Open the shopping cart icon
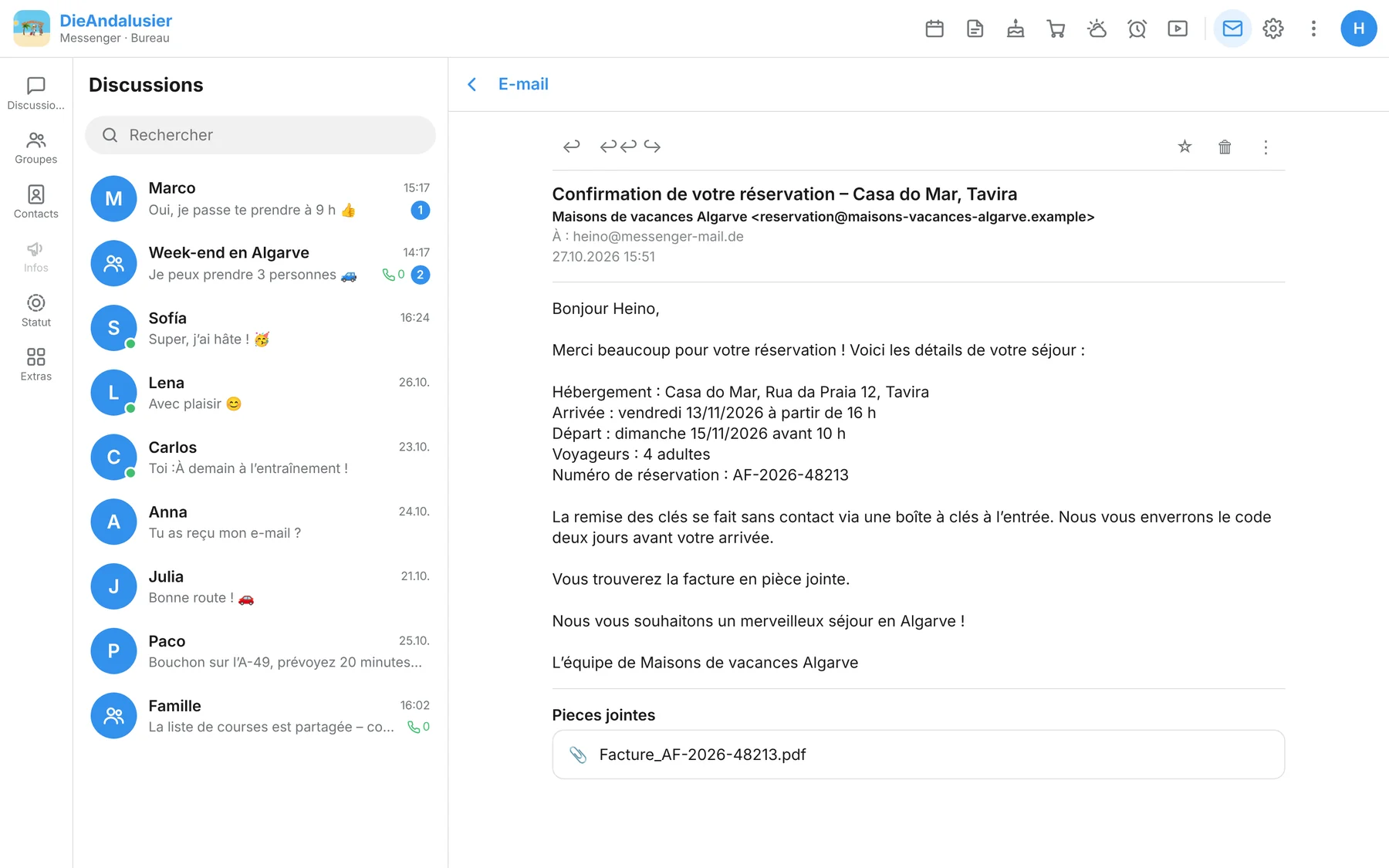Image resolution: width=1389 pixels, height=868 pixels. pos(1056,29)
